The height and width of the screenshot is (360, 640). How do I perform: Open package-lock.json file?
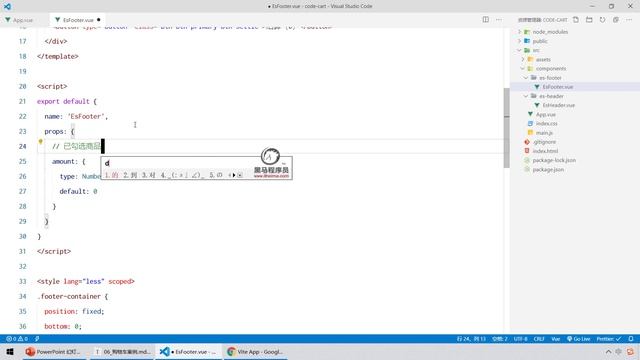554,160
